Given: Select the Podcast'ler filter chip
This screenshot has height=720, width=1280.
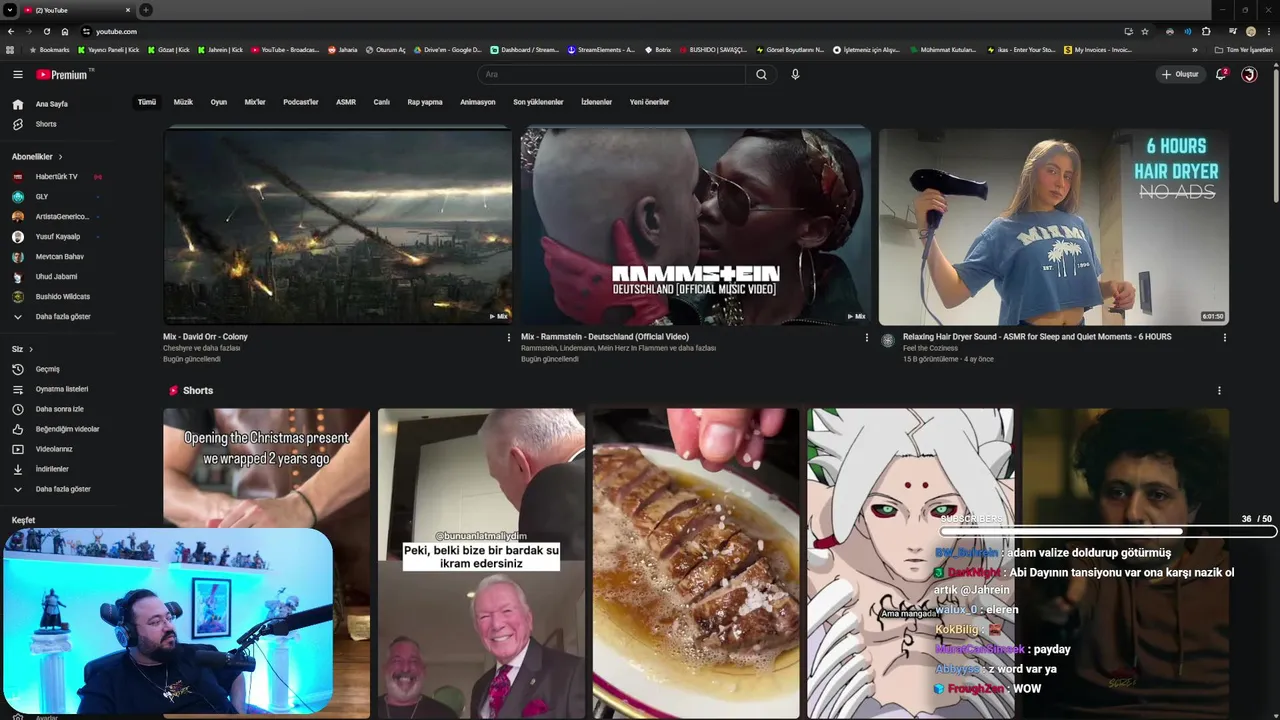Looking at the screenshot, I should (301, 102).
